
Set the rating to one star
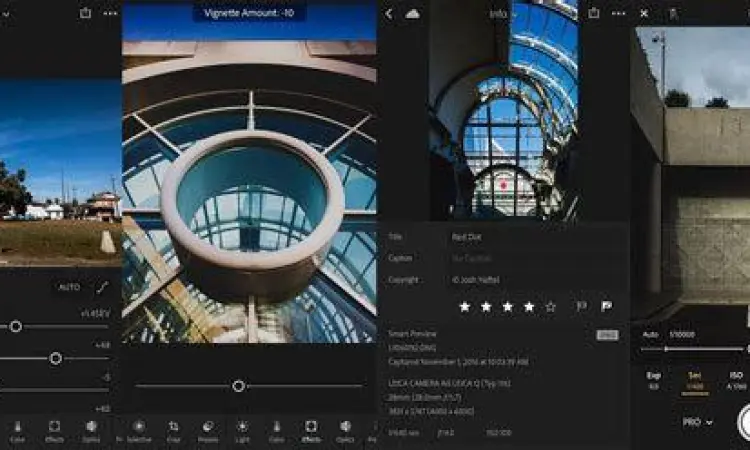(464, 307)
